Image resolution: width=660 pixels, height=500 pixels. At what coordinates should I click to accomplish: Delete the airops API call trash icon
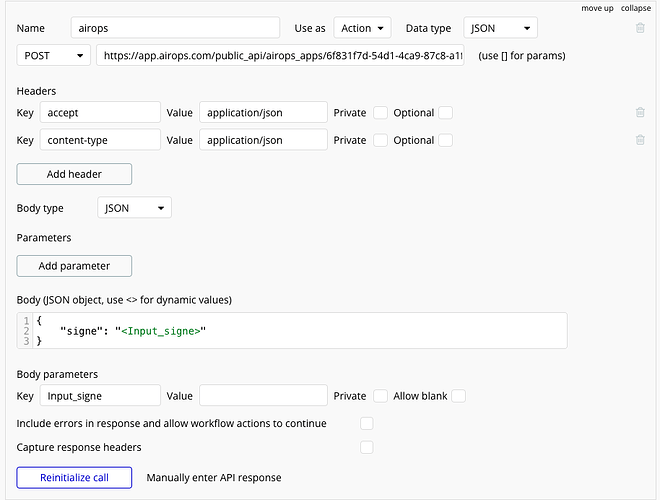click(x=640, y=28)
